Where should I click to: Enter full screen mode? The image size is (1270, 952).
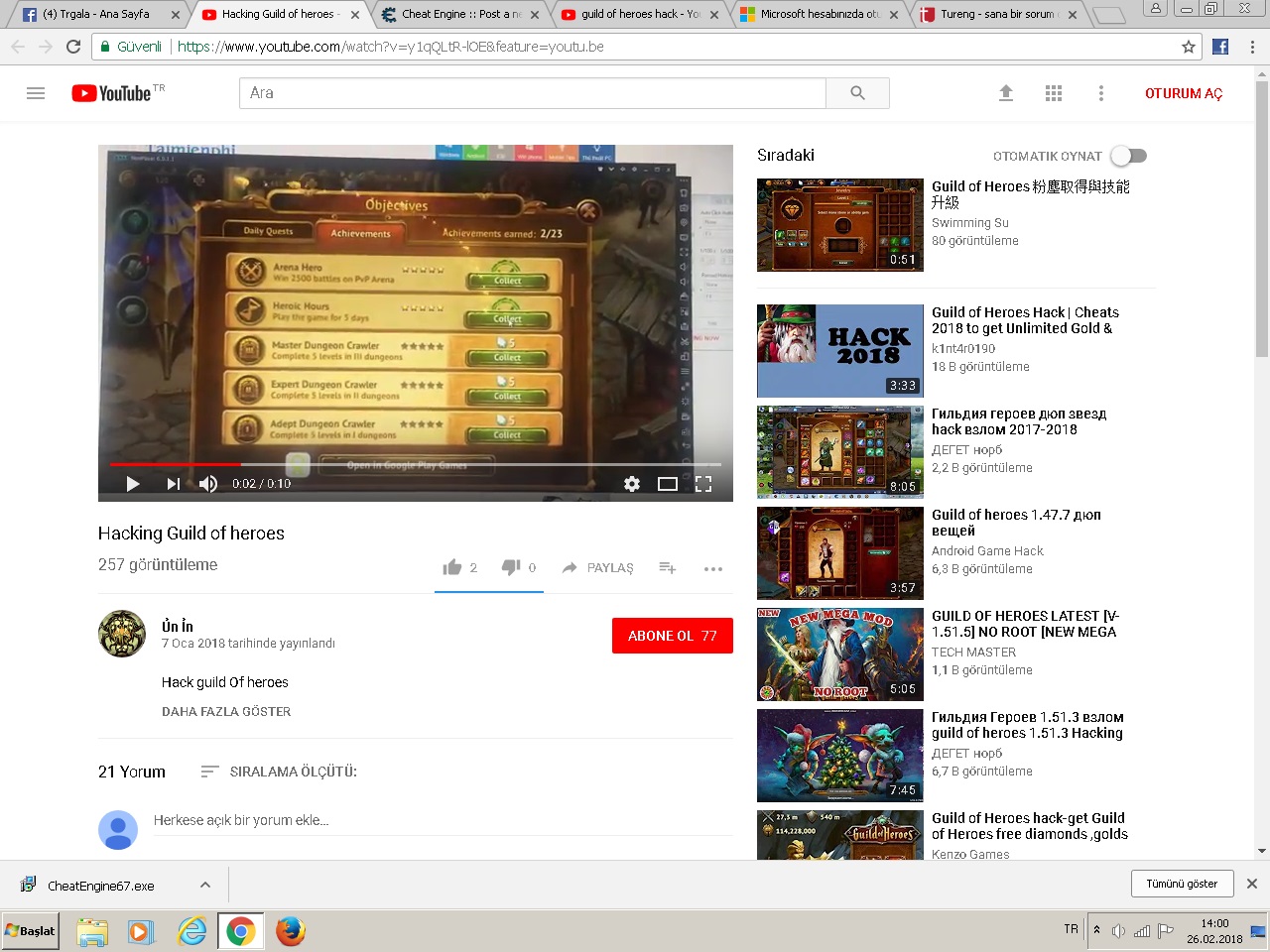click(x=703, y=484)
